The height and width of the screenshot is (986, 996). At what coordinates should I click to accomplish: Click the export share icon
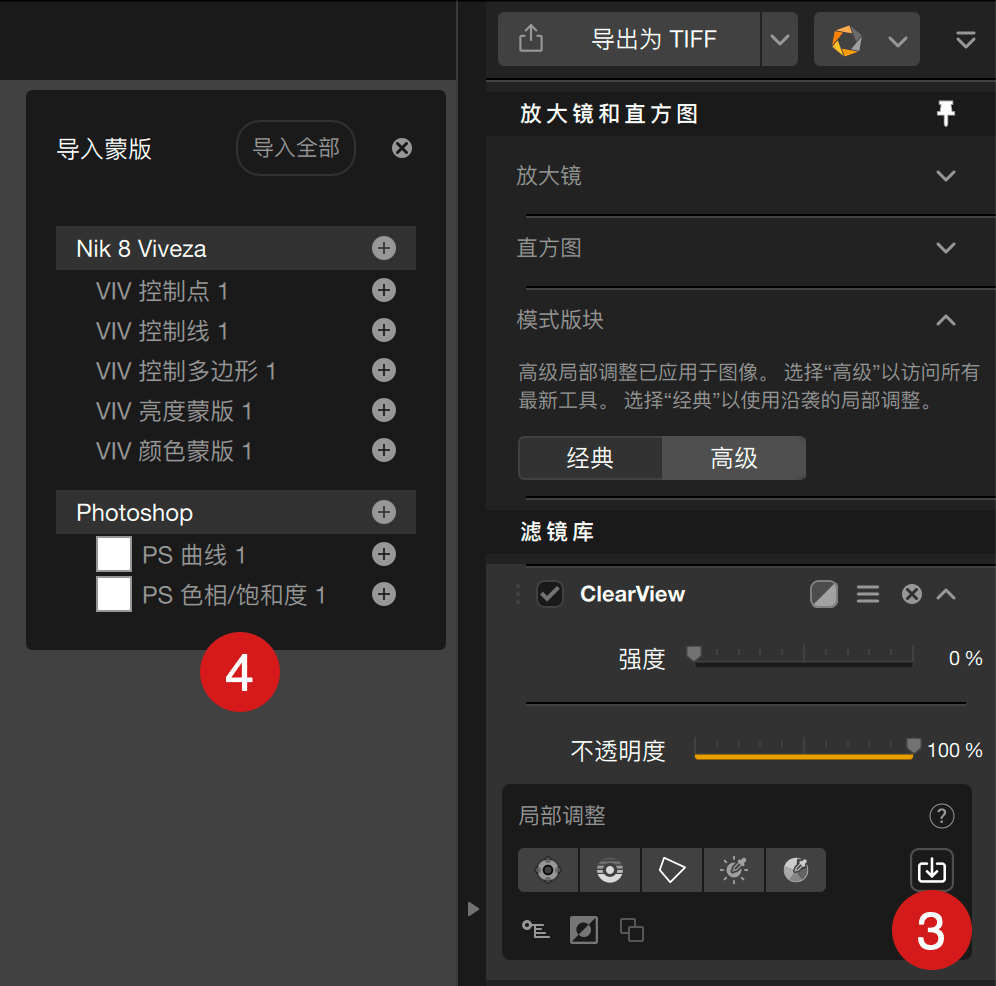click(530, 39)
